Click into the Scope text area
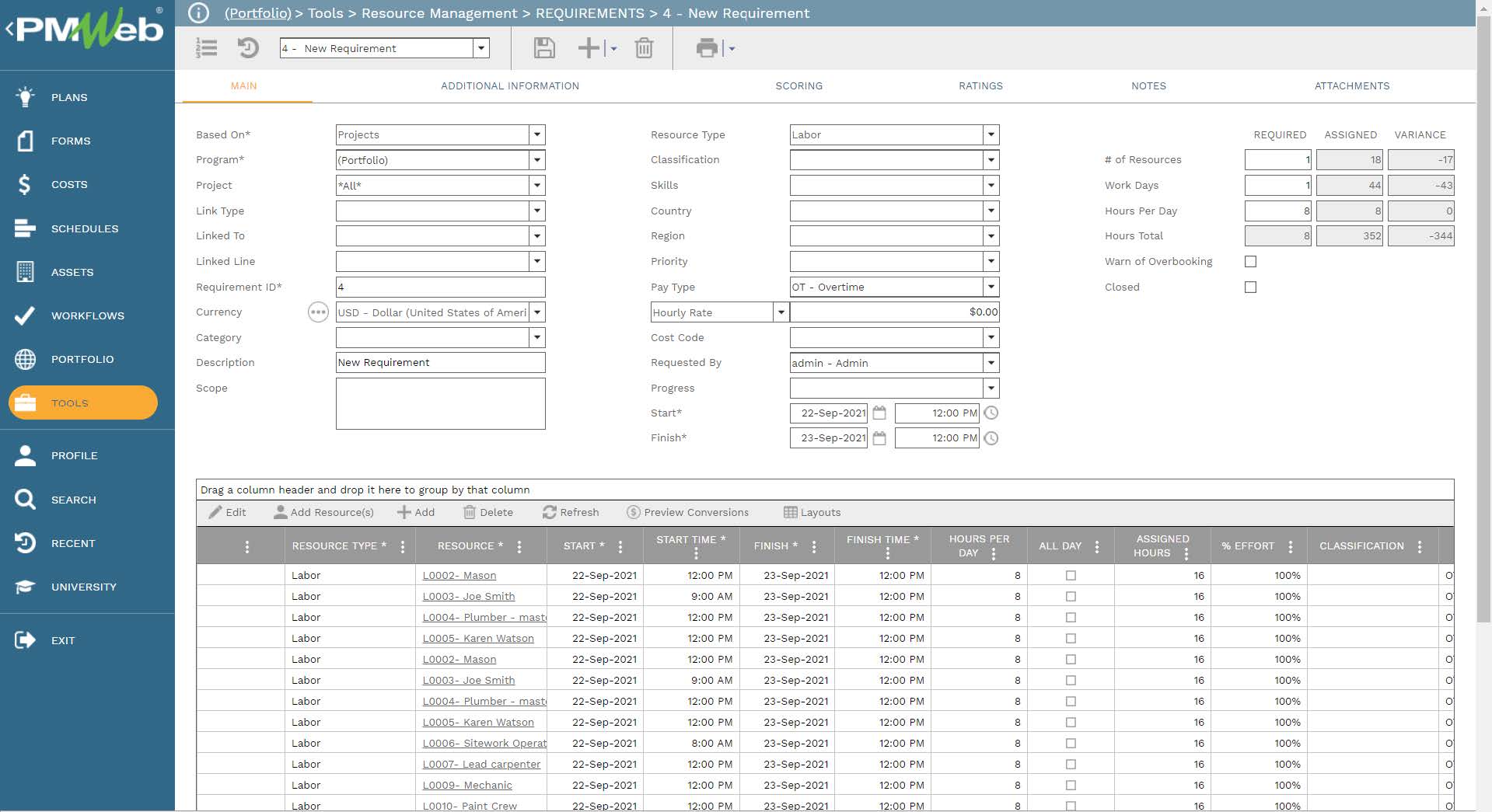Screen dimensions: 1492x812 (440, 404)
